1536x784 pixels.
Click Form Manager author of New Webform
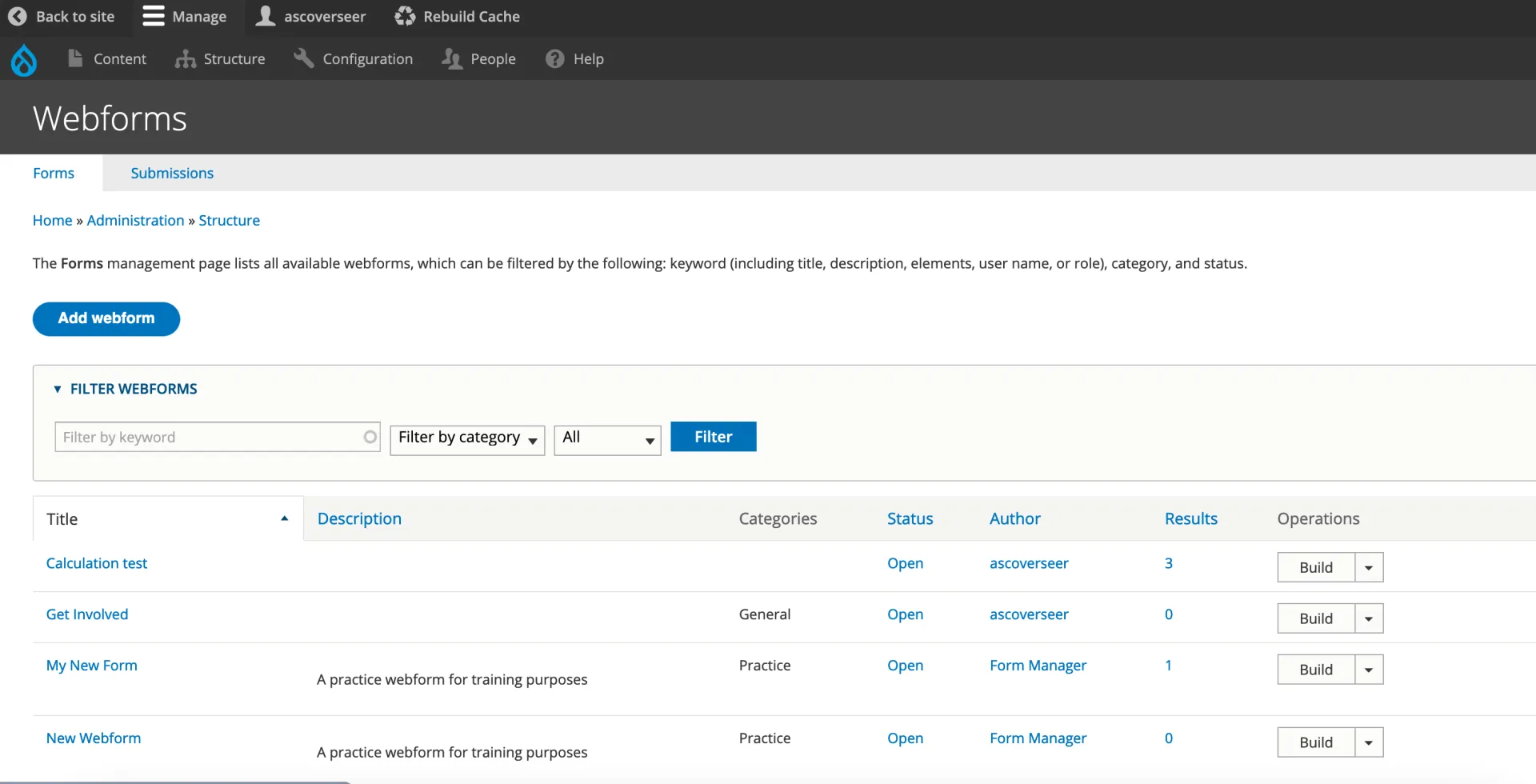pyautogui.click(x=1038, y=738)
